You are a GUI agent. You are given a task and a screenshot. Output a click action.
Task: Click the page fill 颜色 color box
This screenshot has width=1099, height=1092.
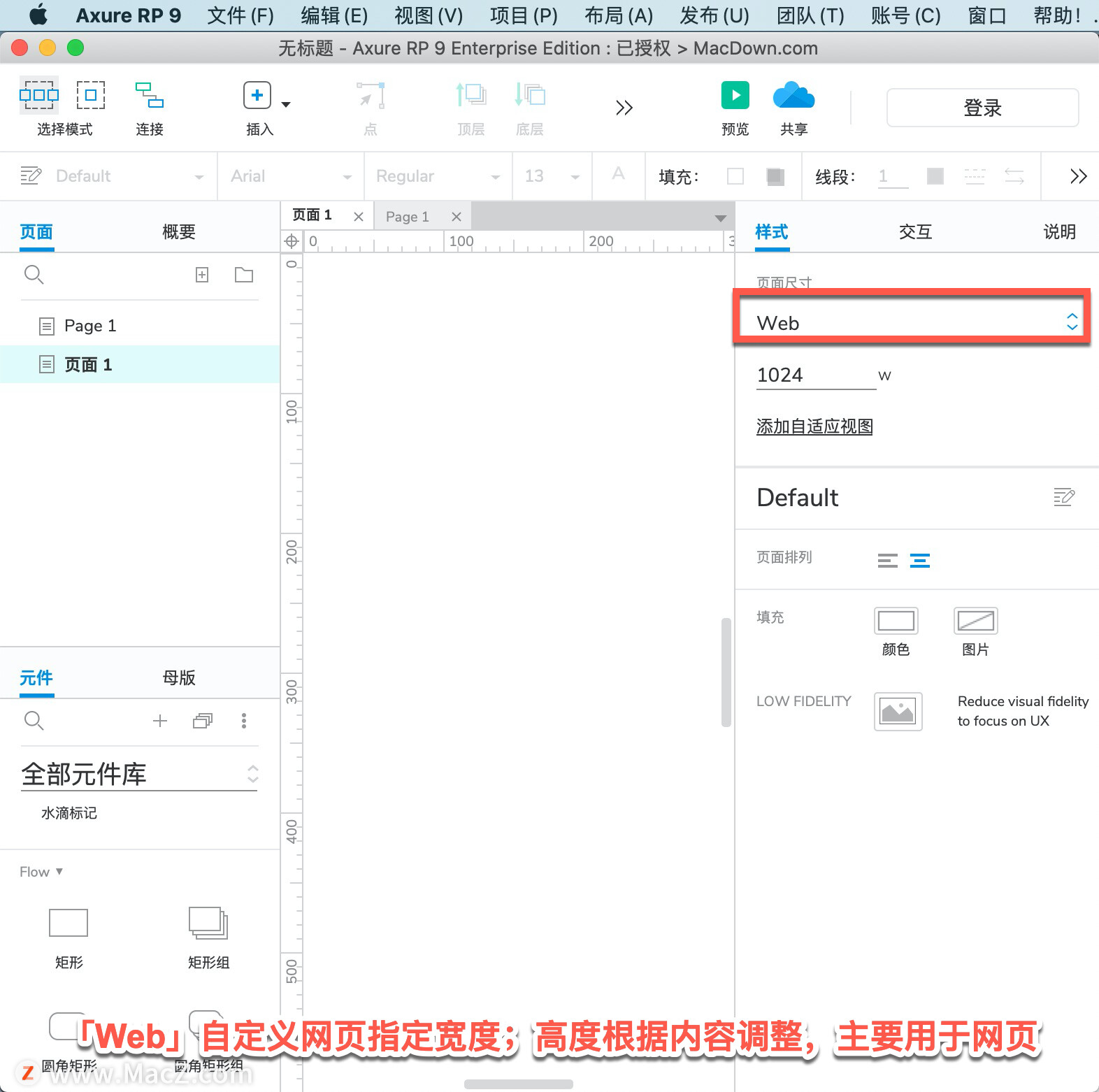[896, 620]
